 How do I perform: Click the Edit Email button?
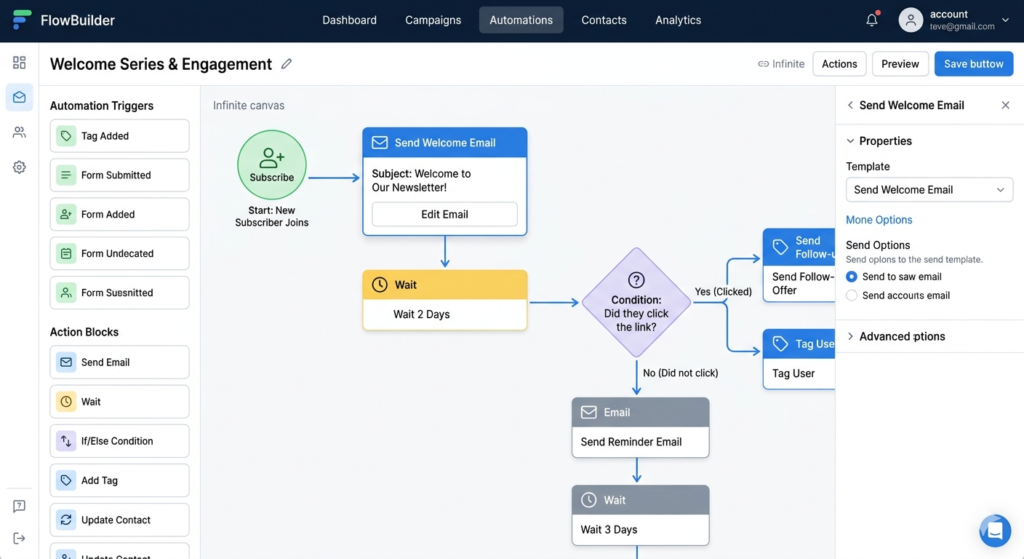[444, 214]
